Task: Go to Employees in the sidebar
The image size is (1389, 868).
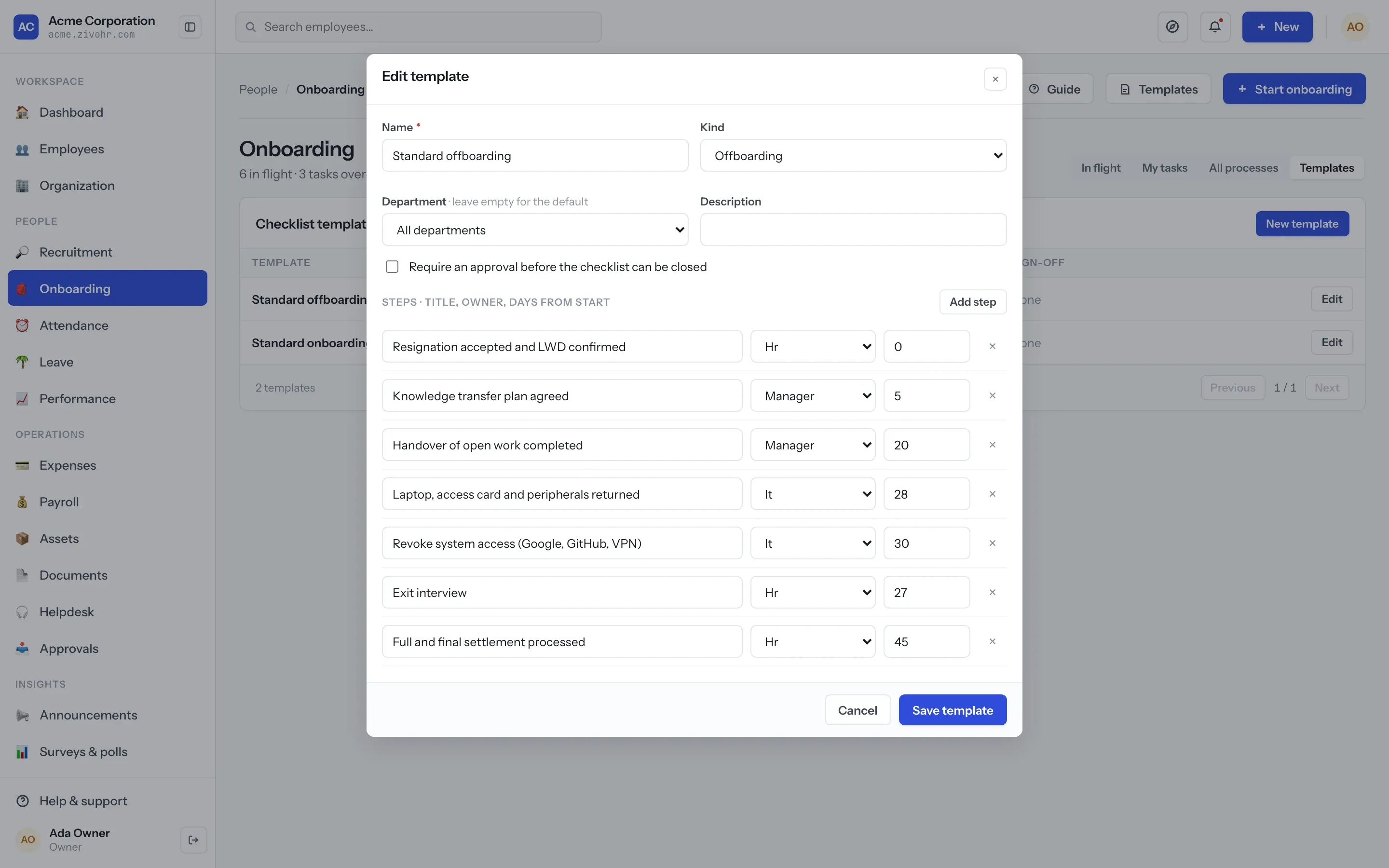Action: tap(108, 149)
